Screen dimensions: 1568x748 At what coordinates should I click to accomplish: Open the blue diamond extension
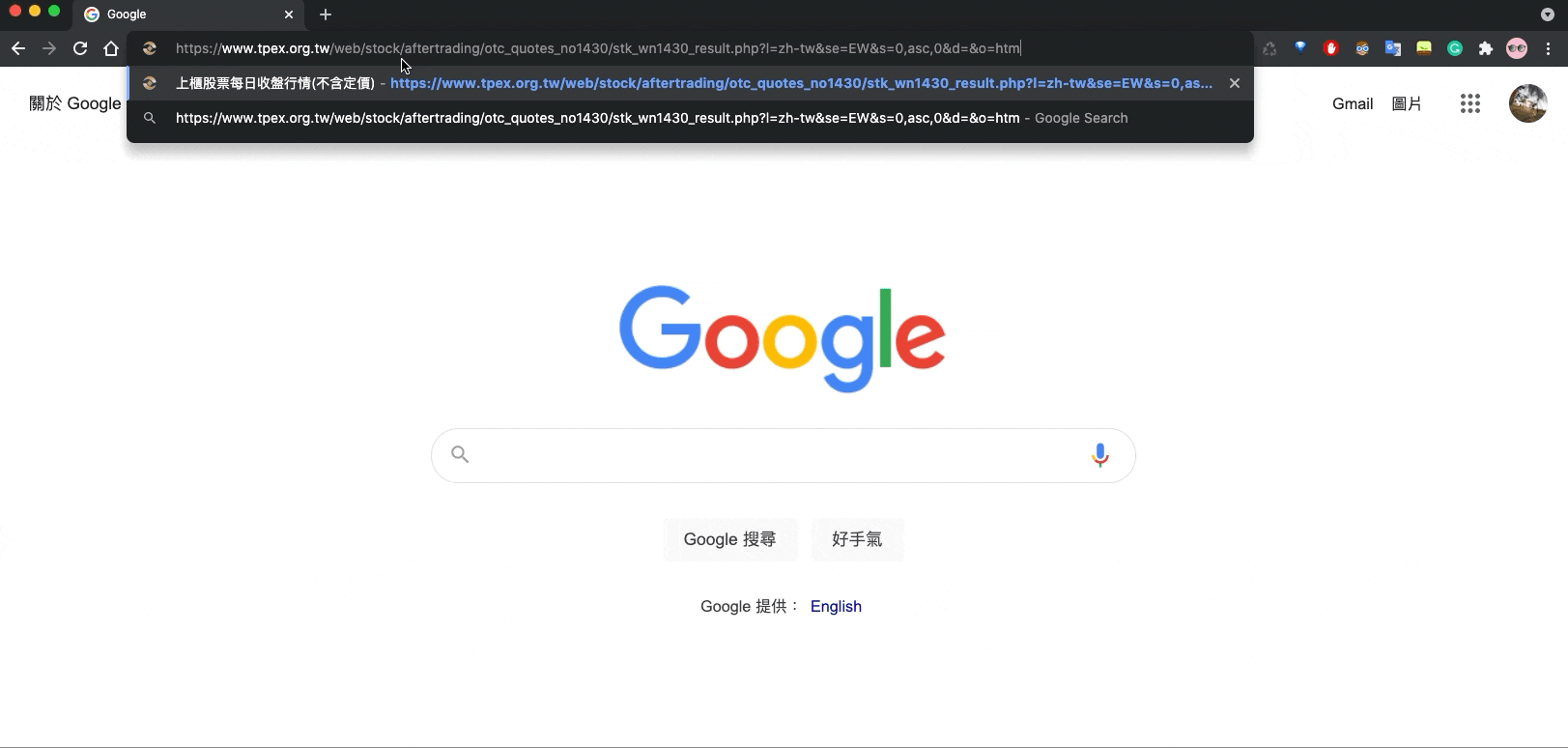1300,48
